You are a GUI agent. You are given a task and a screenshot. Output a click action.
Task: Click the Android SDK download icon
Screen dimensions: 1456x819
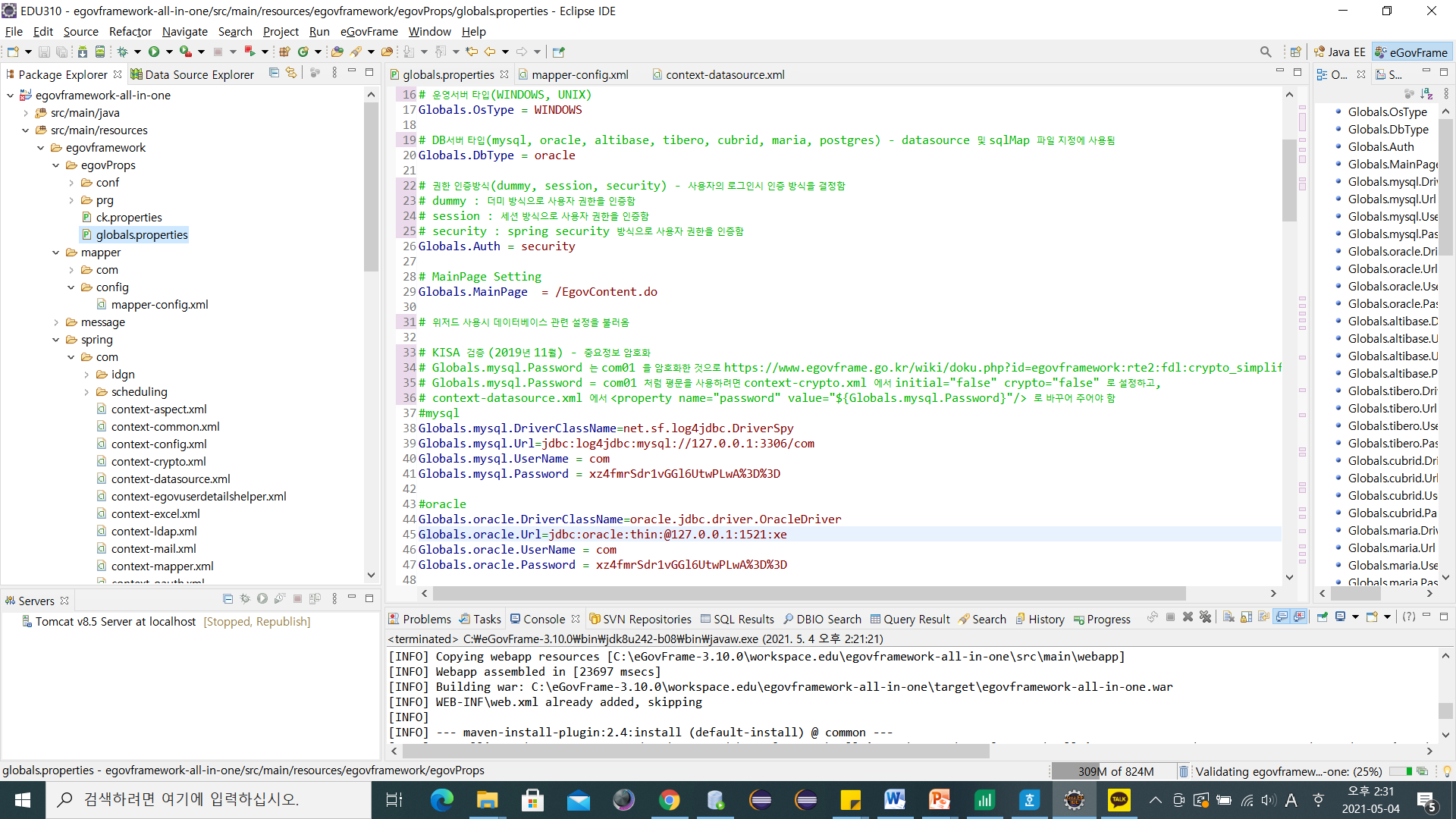[82, 52]
